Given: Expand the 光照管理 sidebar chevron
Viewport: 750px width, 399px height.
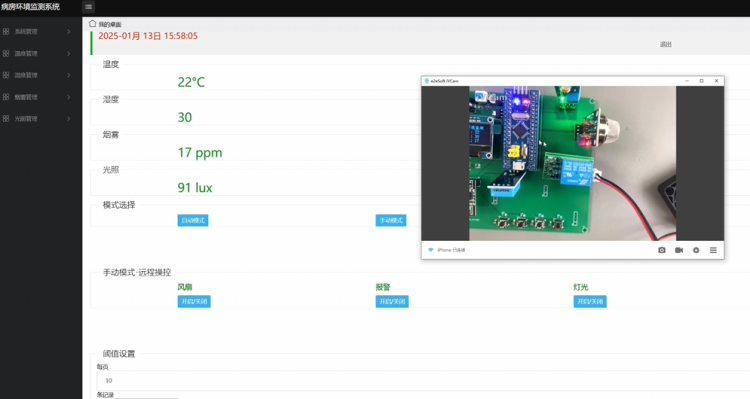Looking at the screenshot, I should pos(69,119).
